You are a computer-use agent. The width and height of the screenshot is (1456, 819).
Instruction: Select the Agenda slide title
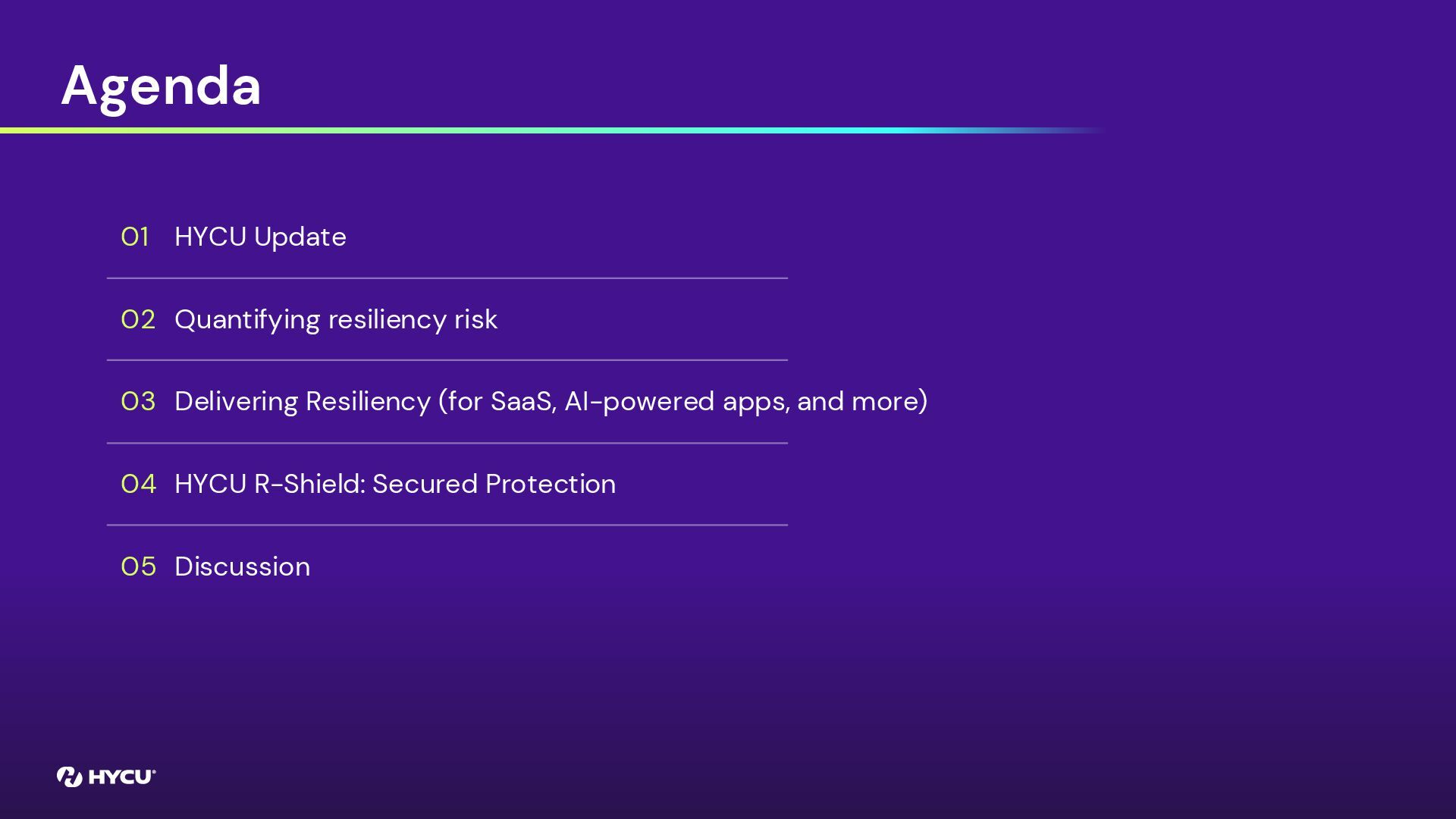[x=161, y=86]
